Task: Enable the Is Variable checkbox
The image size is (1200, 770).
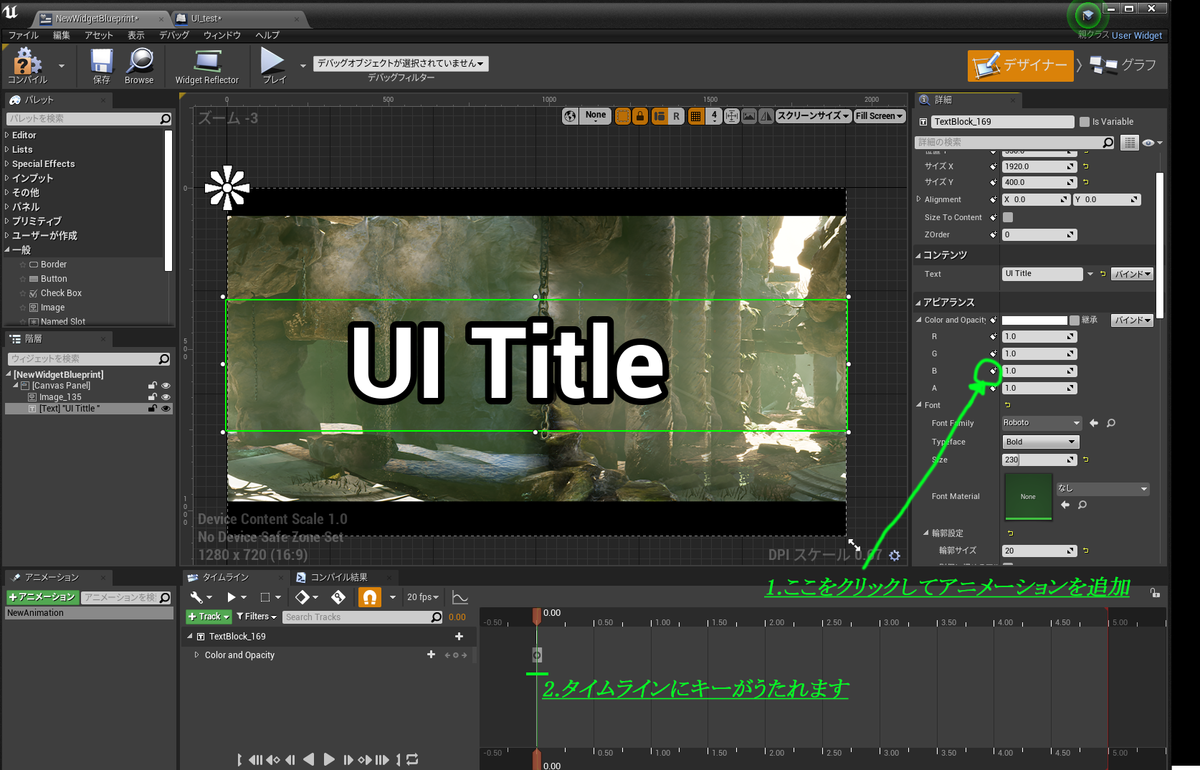Action: click(x=1085, y=121)
